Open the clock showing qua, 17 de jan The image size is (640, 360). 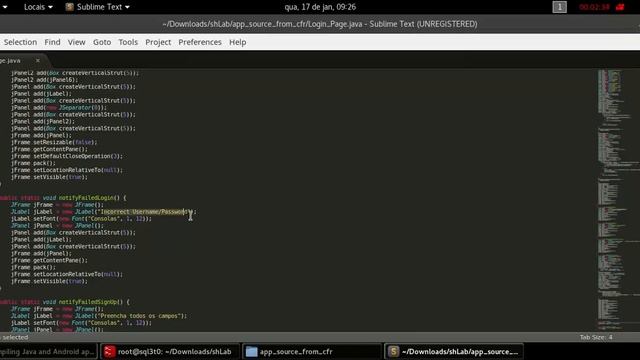tap(320, 7)
